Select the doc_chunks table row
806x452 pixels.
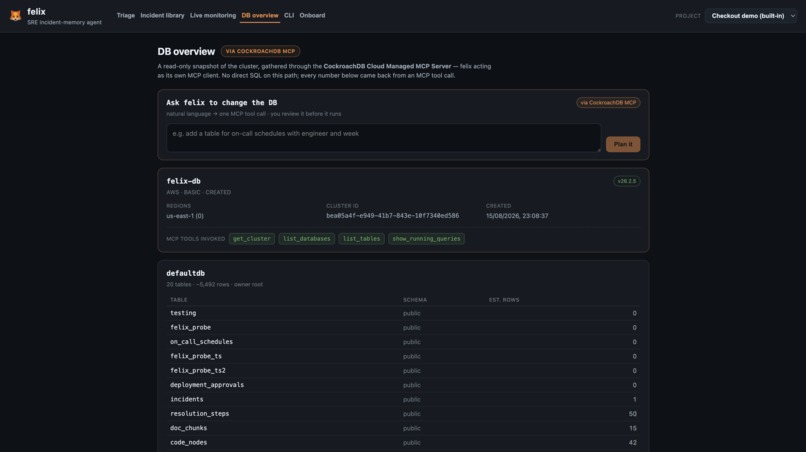click(x=403, y=428)
